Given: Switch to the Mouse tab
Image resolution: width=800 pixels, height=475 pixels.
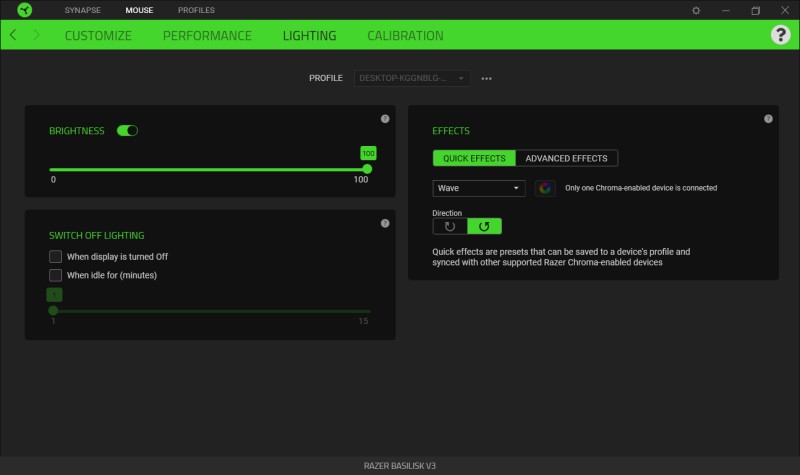Looking at the screenshot, I should (139, 10).
